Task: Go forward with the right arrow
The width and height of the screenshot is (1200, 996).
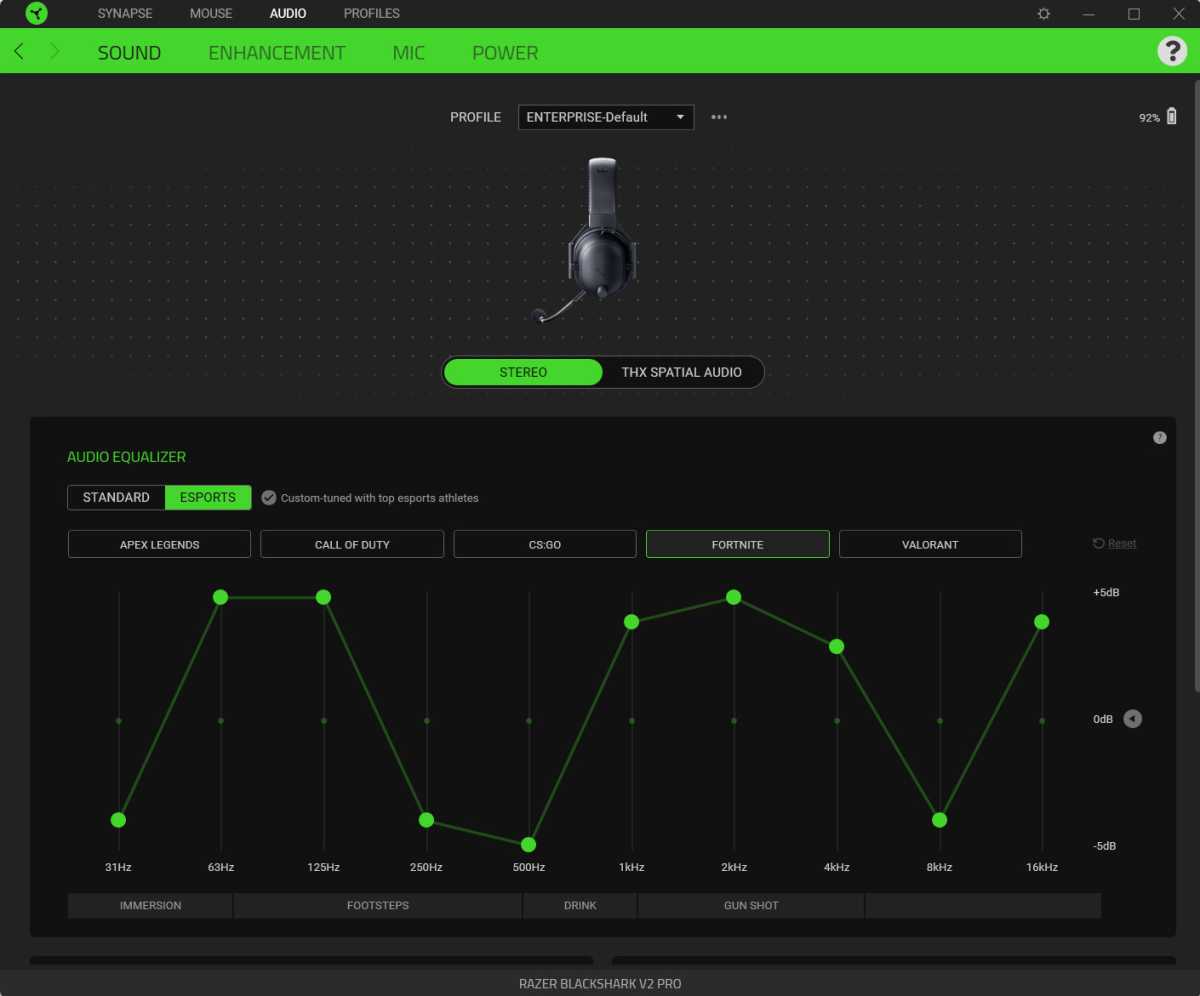Action: pos(54,51)
